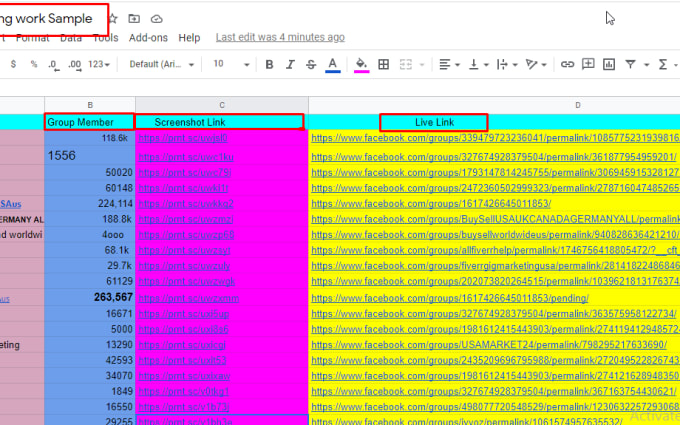The height and width of the screenshot is (425, 680).
Task: Create a filter
Action: pyautogui.click(x=631, y=65)
